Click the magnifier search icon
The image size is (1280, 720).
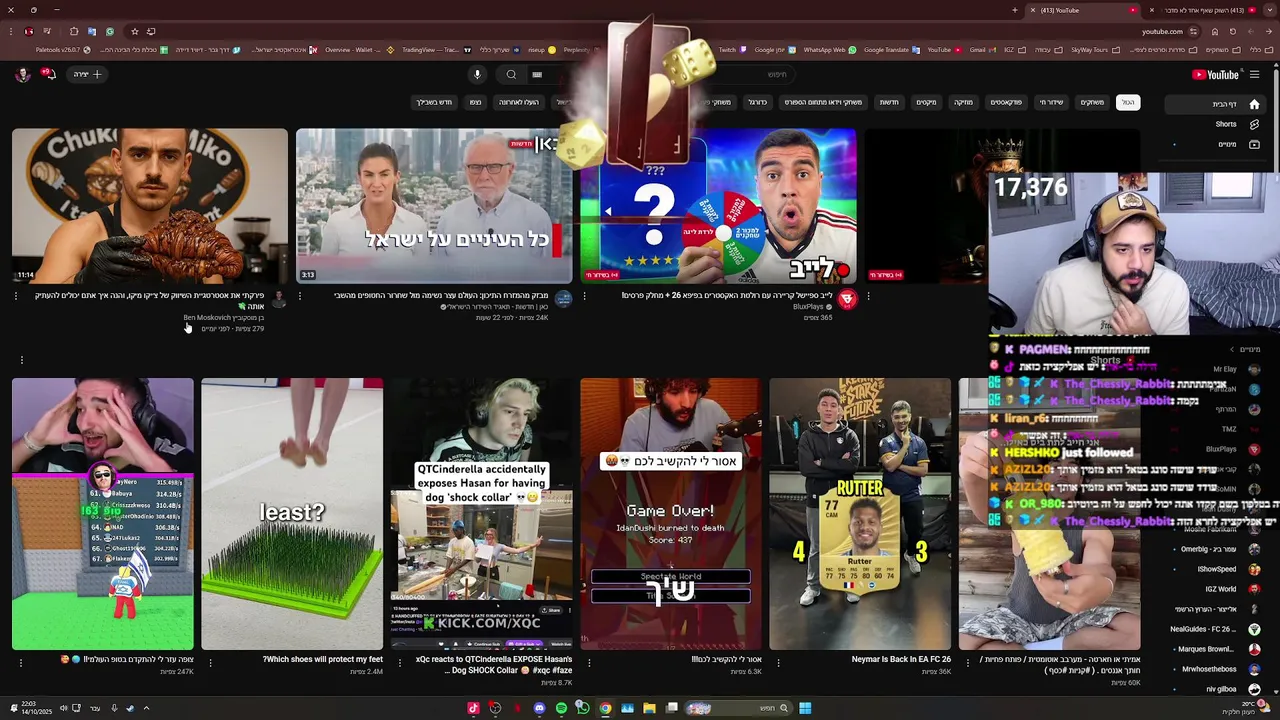511,74
